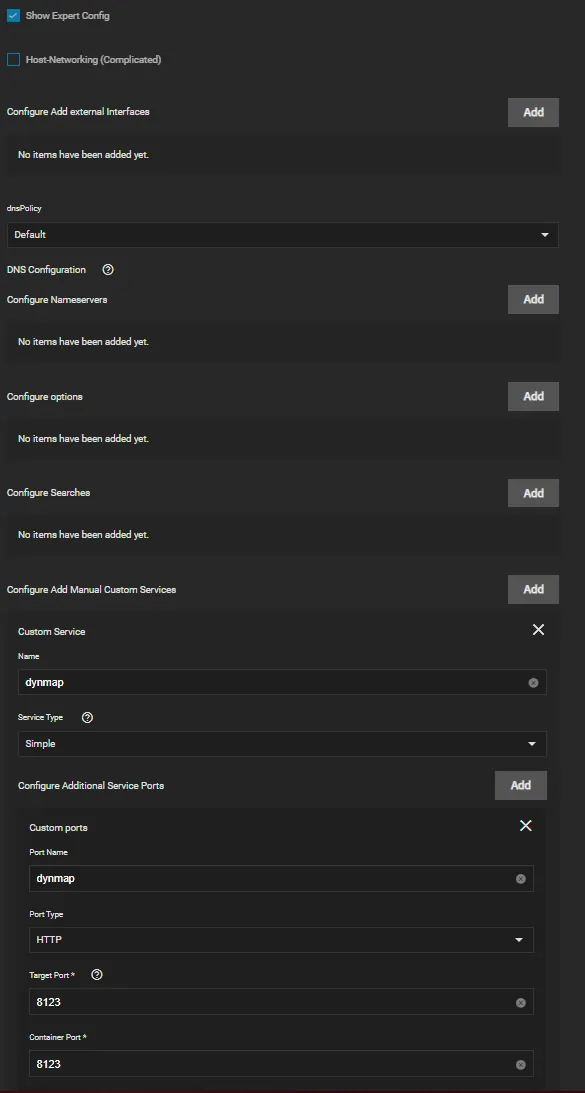Add an external interface

(x=533, y=112)
